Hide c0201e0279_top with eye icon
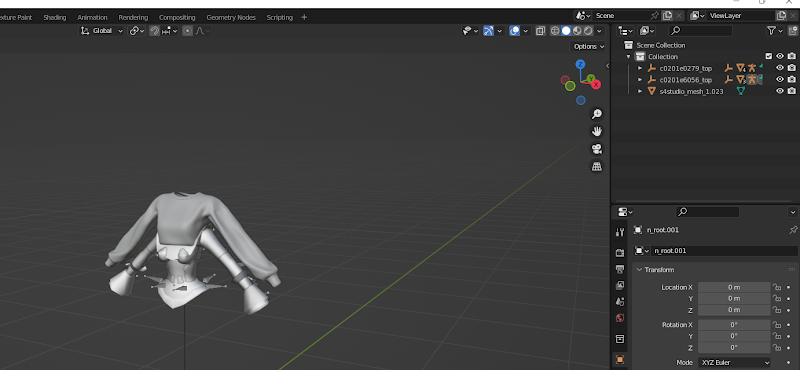 tap(780, 68)
